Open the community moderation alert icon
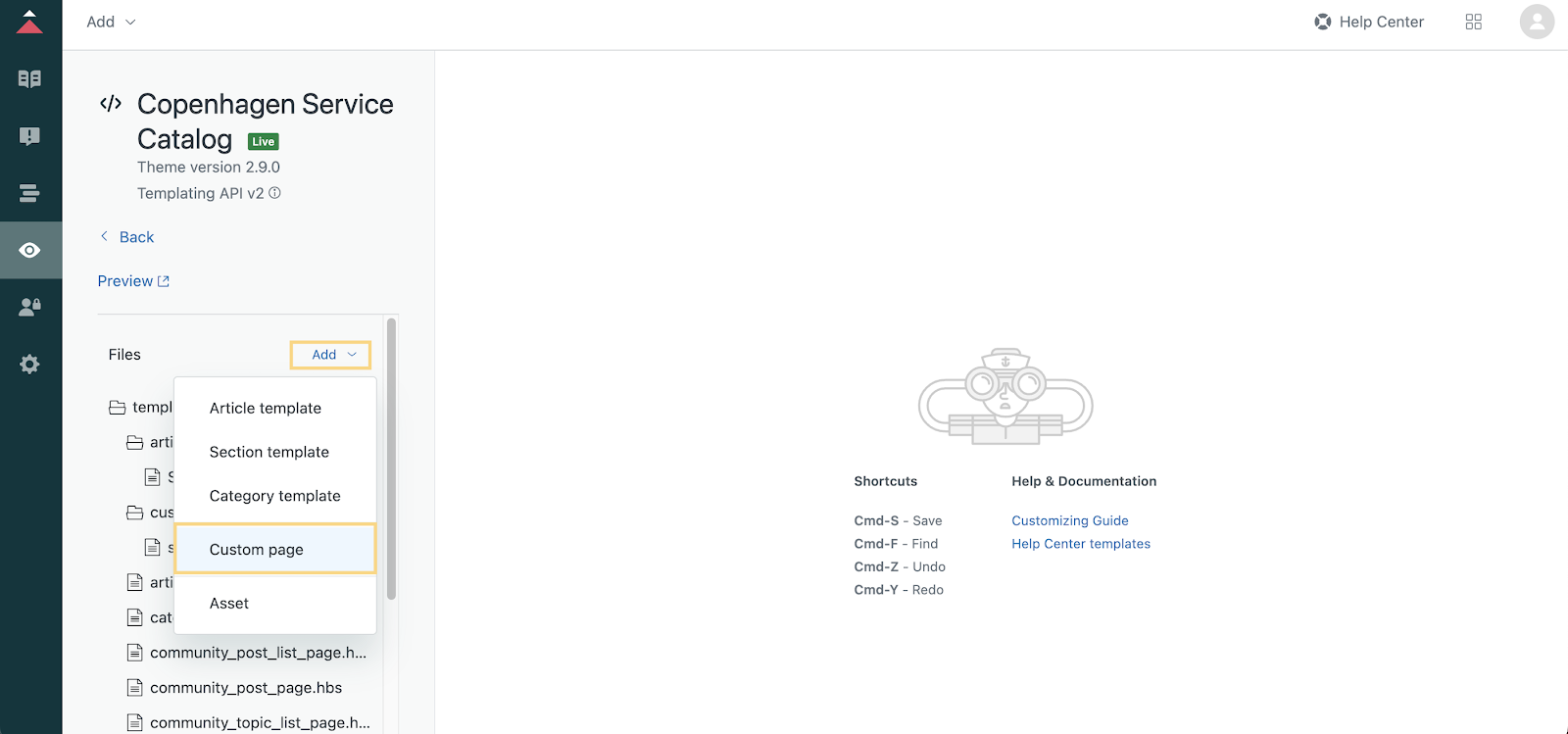The image size is (1568, 734). 29,136
